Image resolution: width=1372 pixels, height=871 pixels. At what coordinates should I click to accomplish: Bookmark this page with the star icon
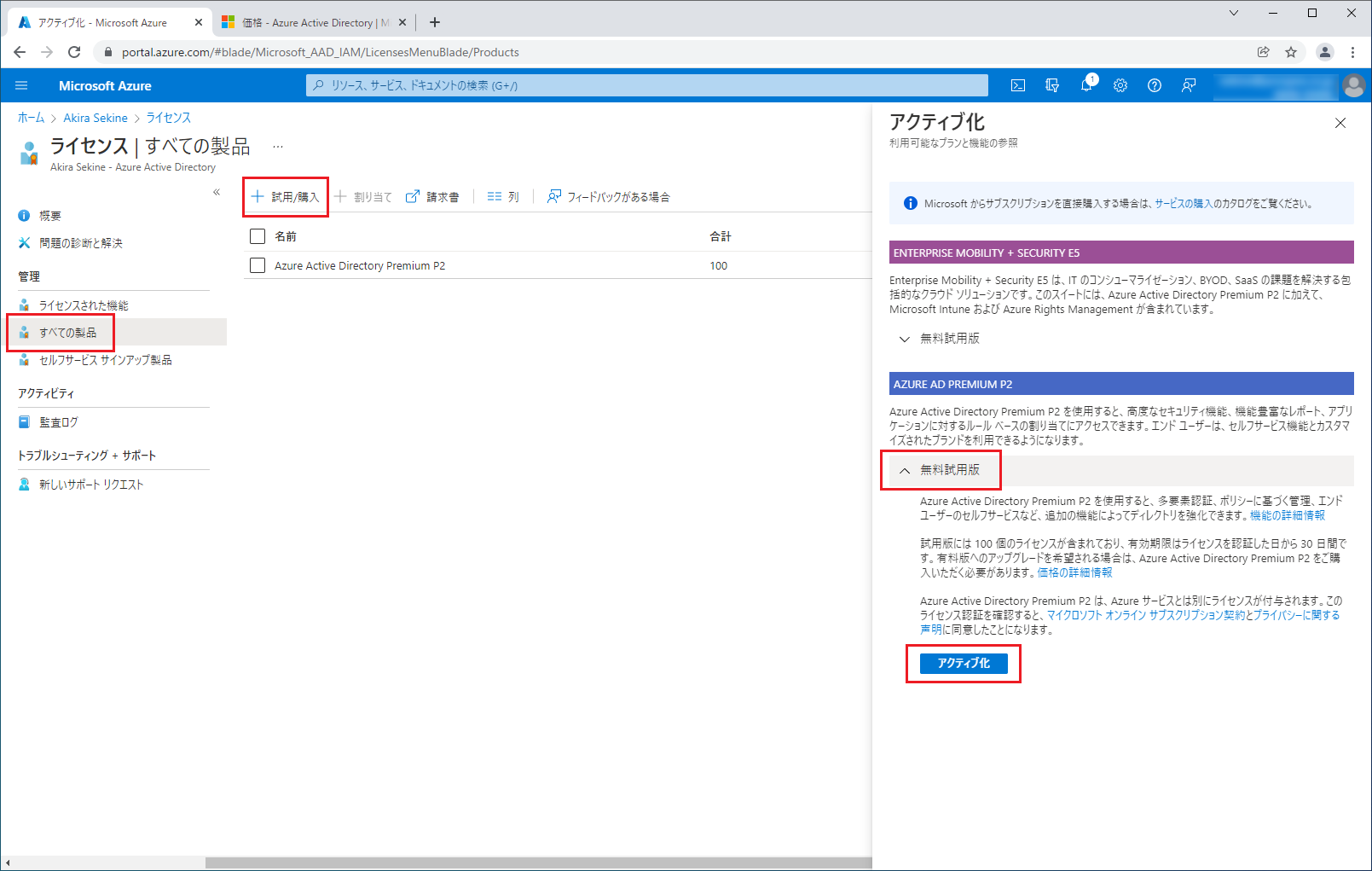click(1291, 52)
